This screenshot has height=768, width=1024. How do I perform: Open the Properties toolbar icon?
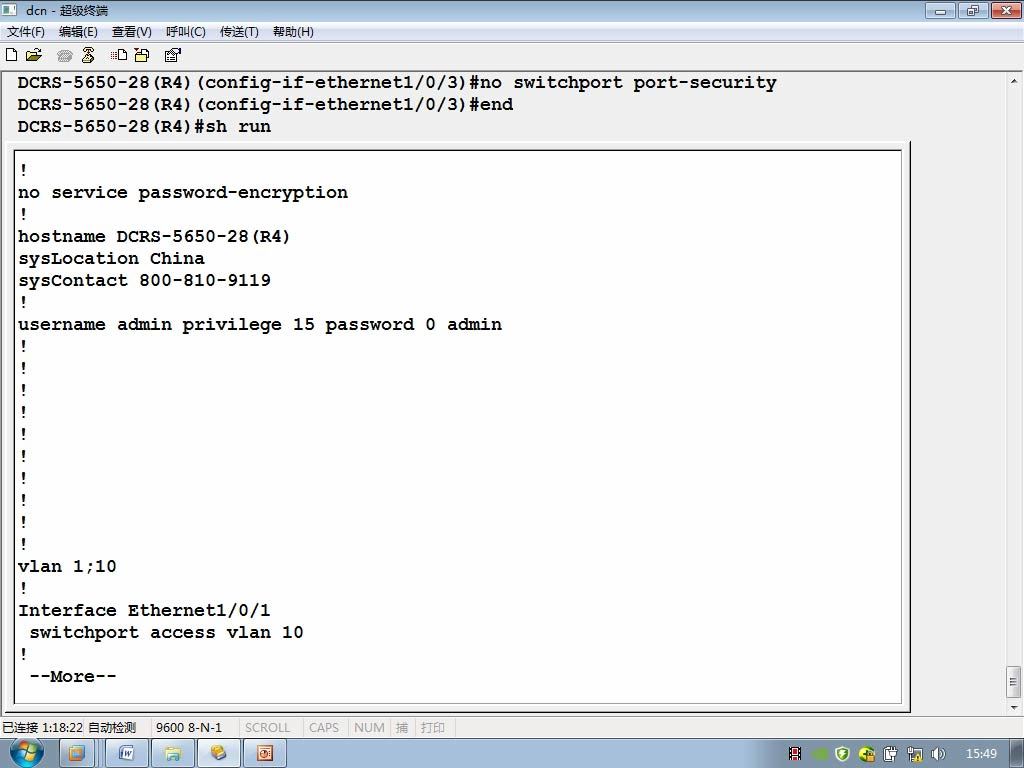click(172, 55)
